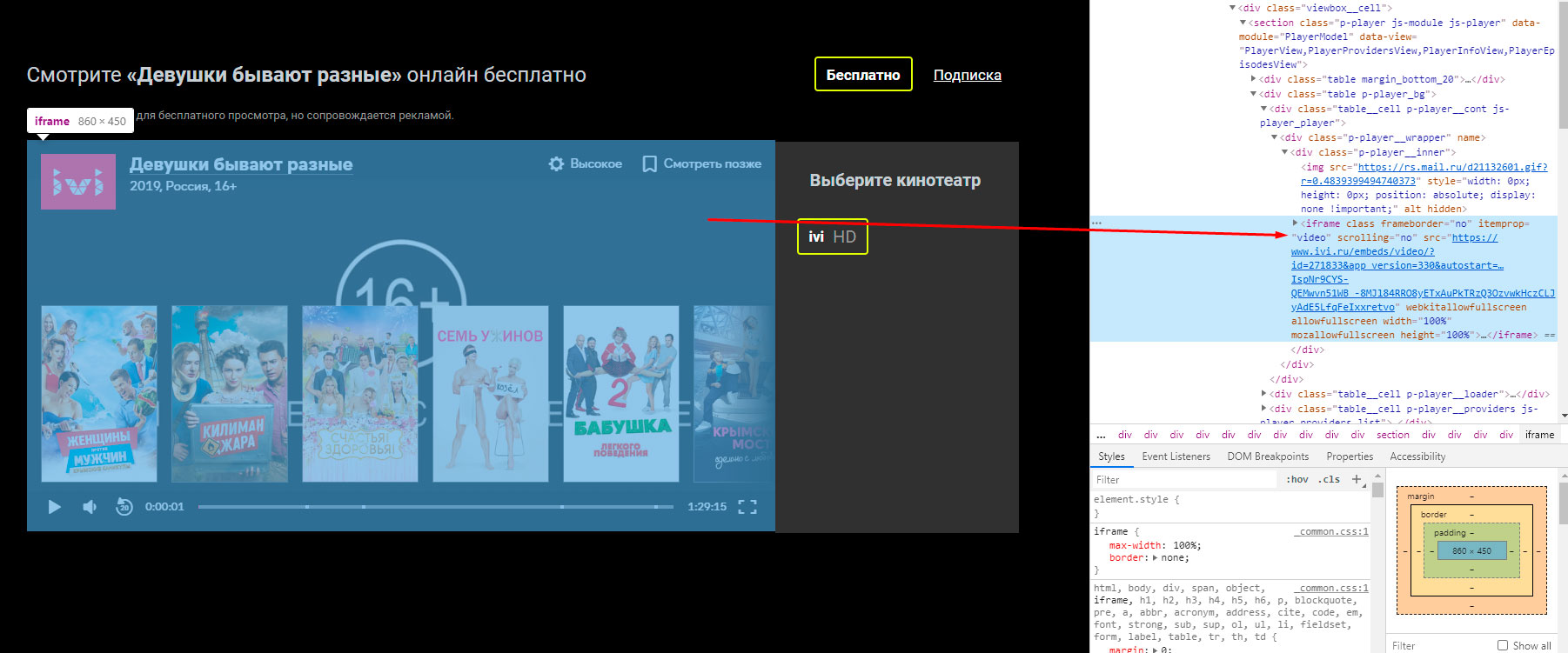Select the Женщины против мужчин poster
1568x653 pixels.
coord(99,394)
